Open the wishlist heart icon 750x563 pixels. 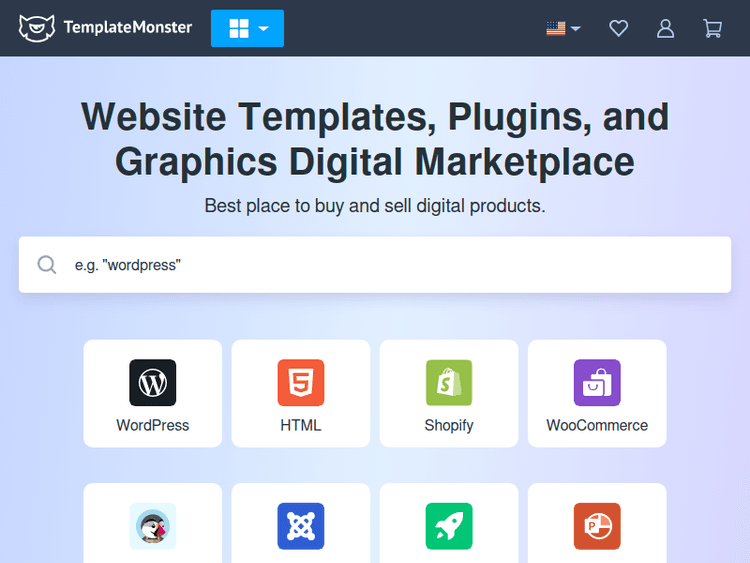(619, 29)
